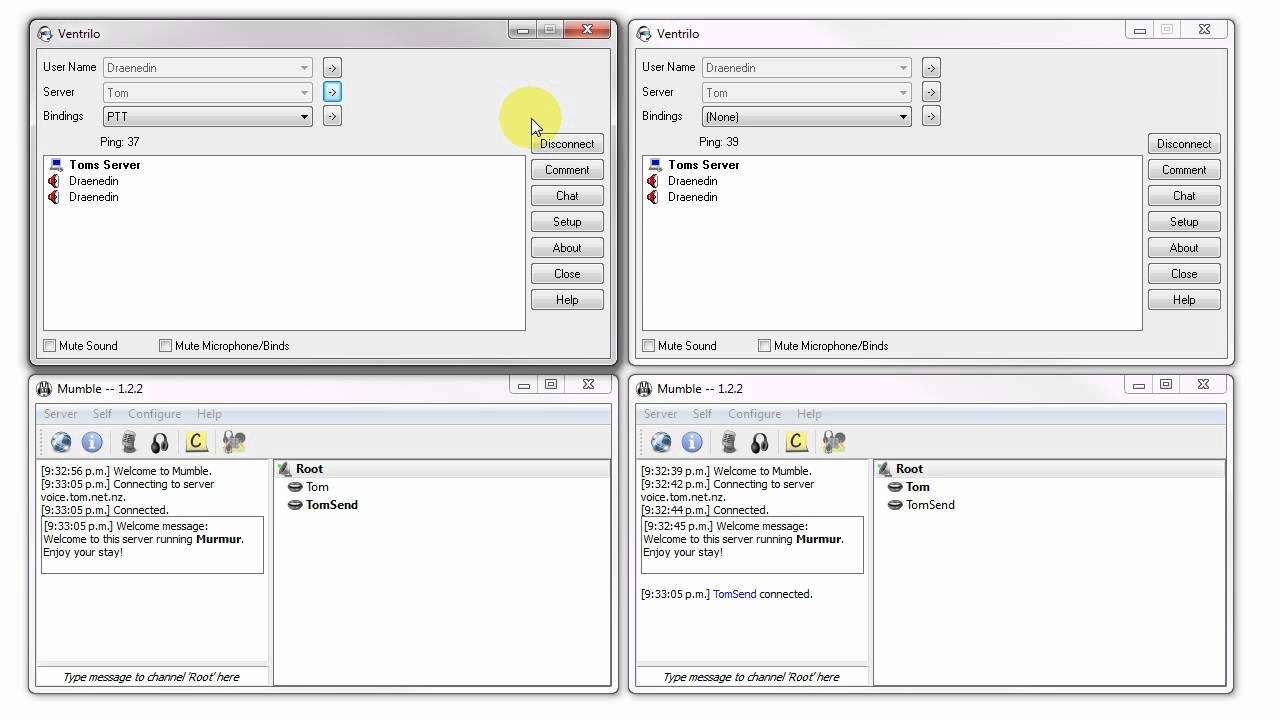Click message input field in left Mumble
The width and height of the screenshot is (1280, 720).
(152, 677)
